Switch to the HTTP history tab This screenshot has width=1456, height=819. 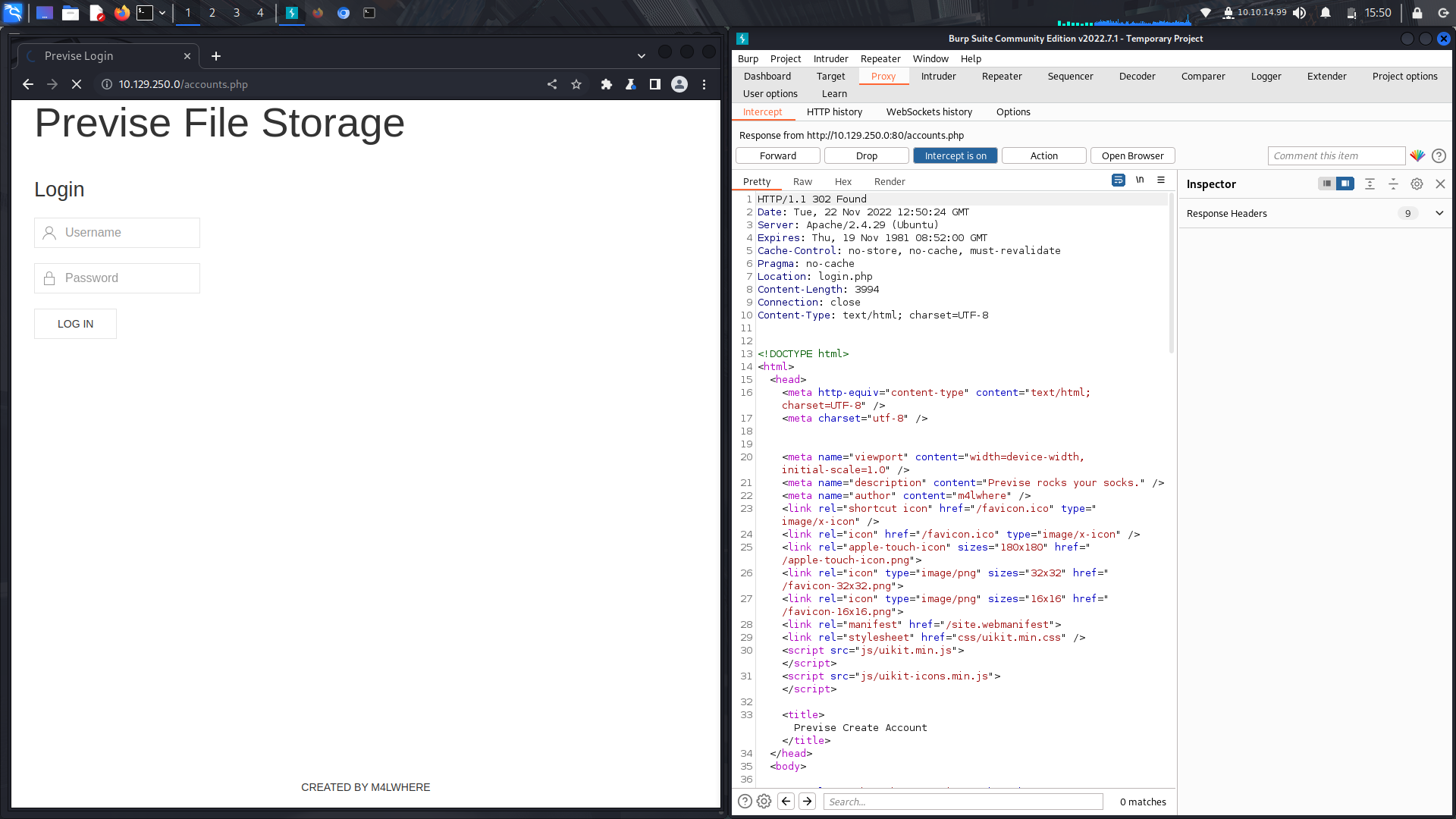tap(834, 111)
